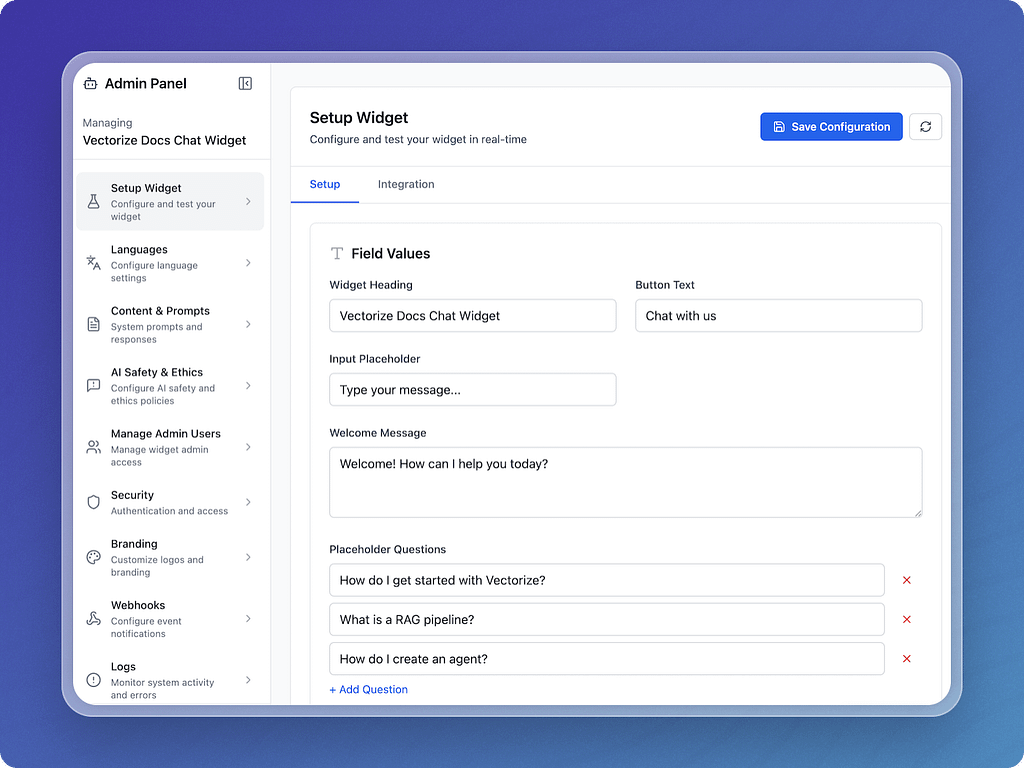Open Branding in the sidebar menu
The height and width of the screenshot is (768, 1024).
(170, 558)
